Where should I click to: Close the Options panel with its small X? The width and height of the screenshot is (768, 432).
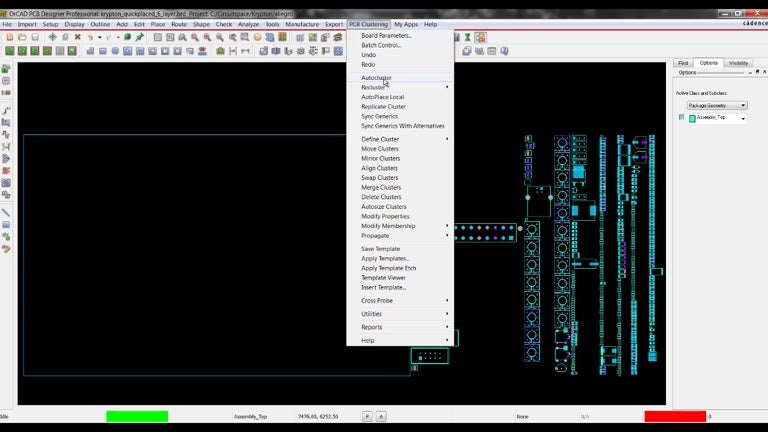coord(765,72)
